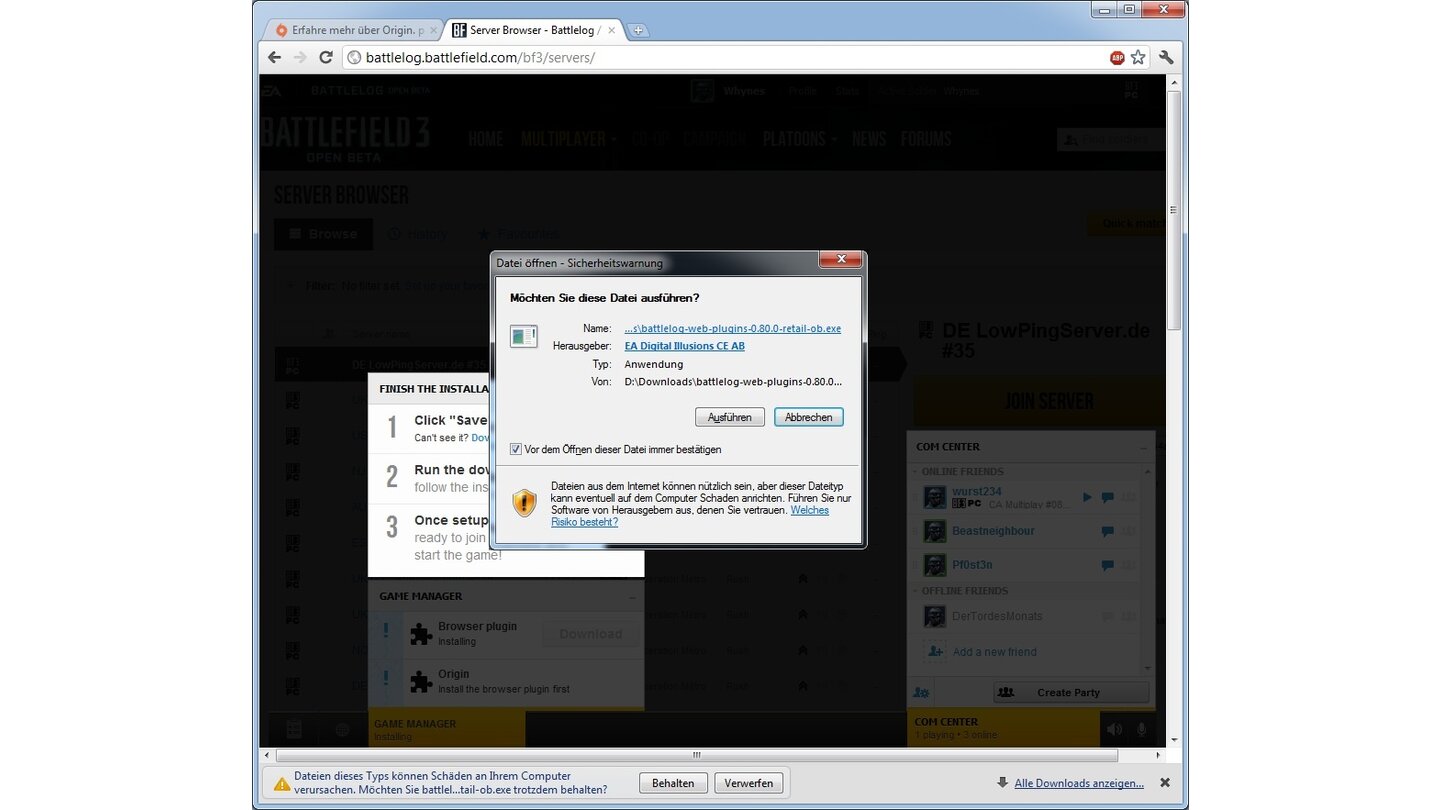Viewport: 1440px width, 810px height.
Task: Open chat with Pf0st3n
Action: [x=1108, y=565]
